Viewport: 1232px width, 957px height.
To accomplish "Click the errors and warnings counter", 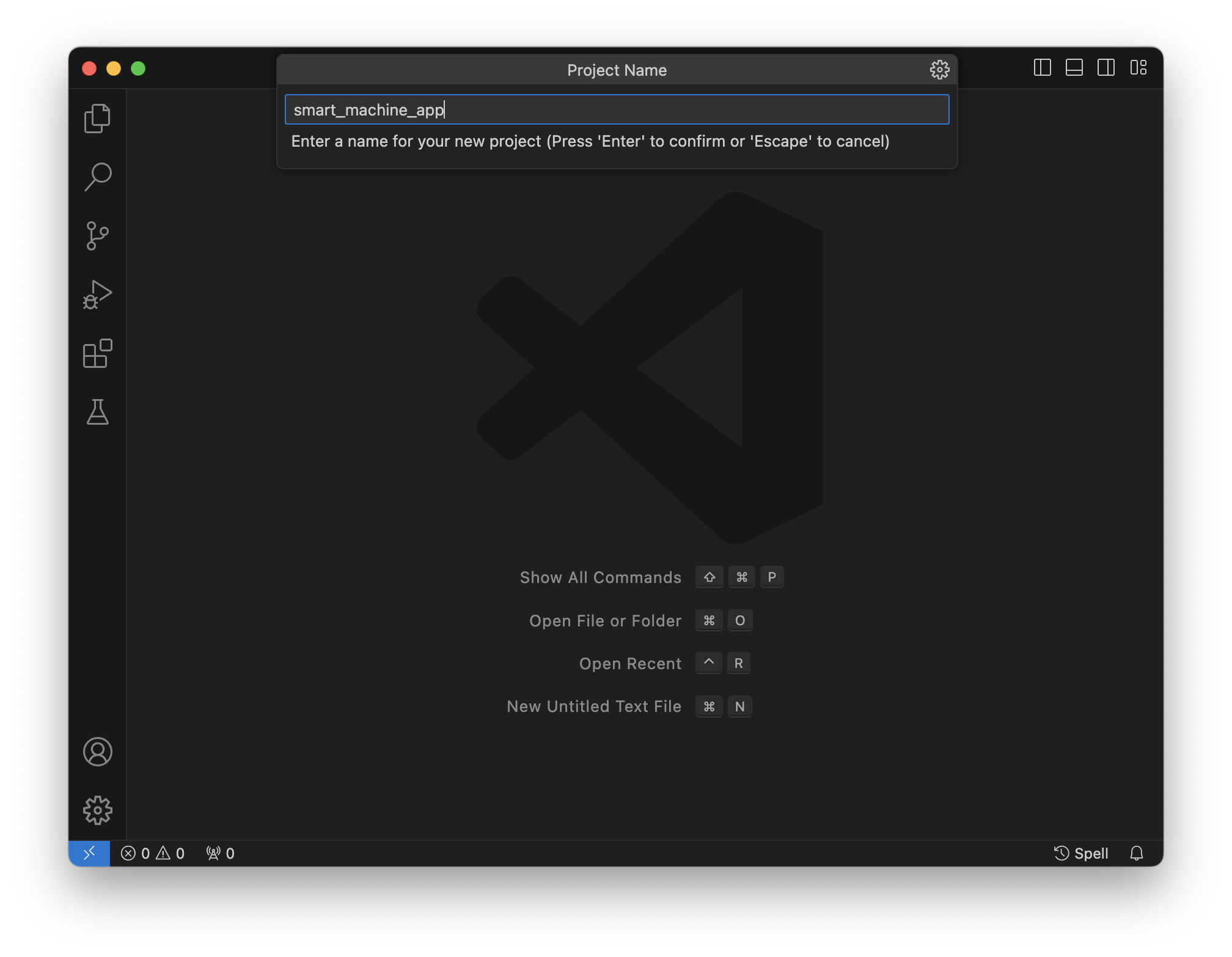I will [152, 853].
